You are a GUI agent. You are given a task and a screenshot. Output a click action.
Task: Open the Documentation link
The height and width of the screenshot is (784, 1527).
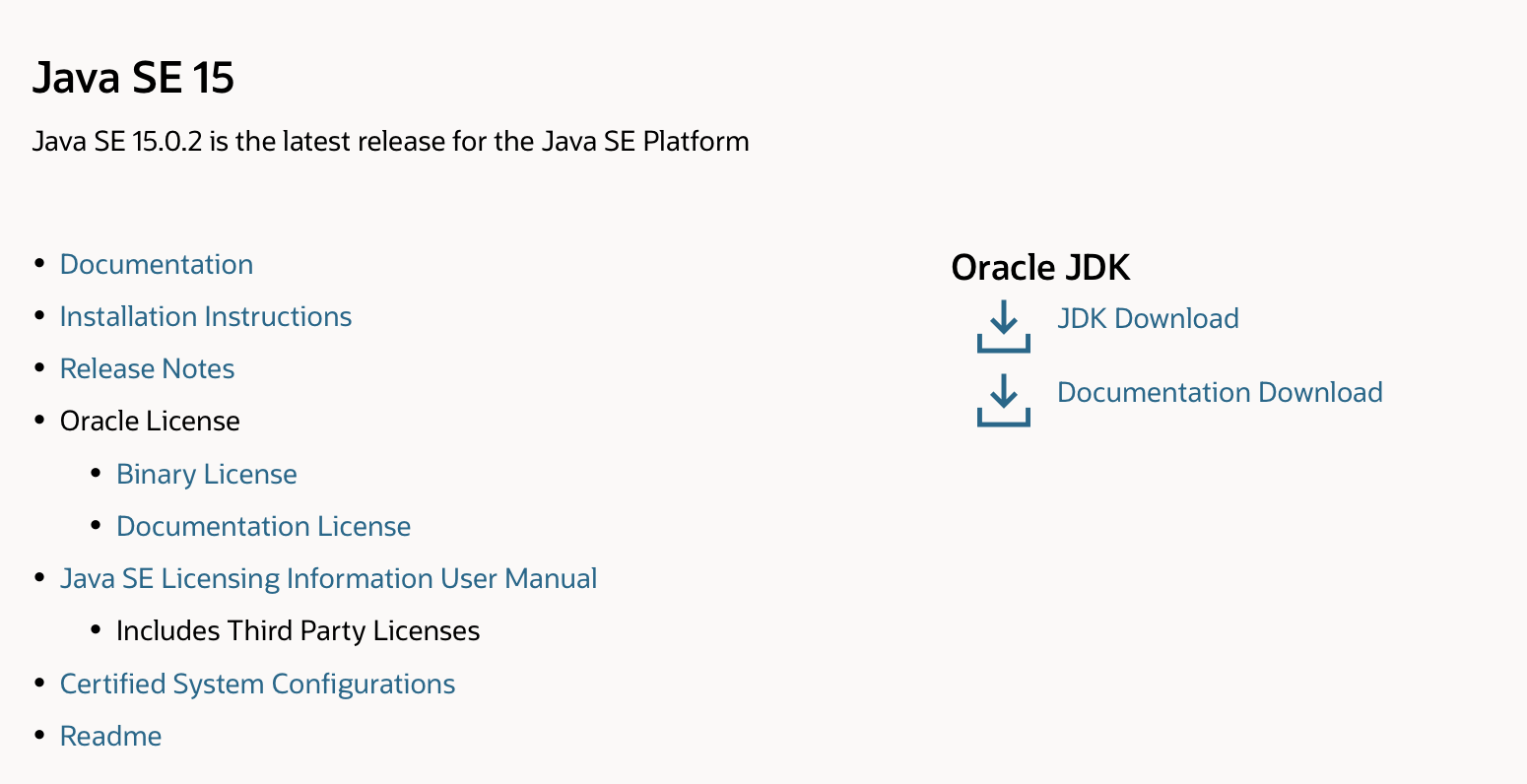click(157, 264)
